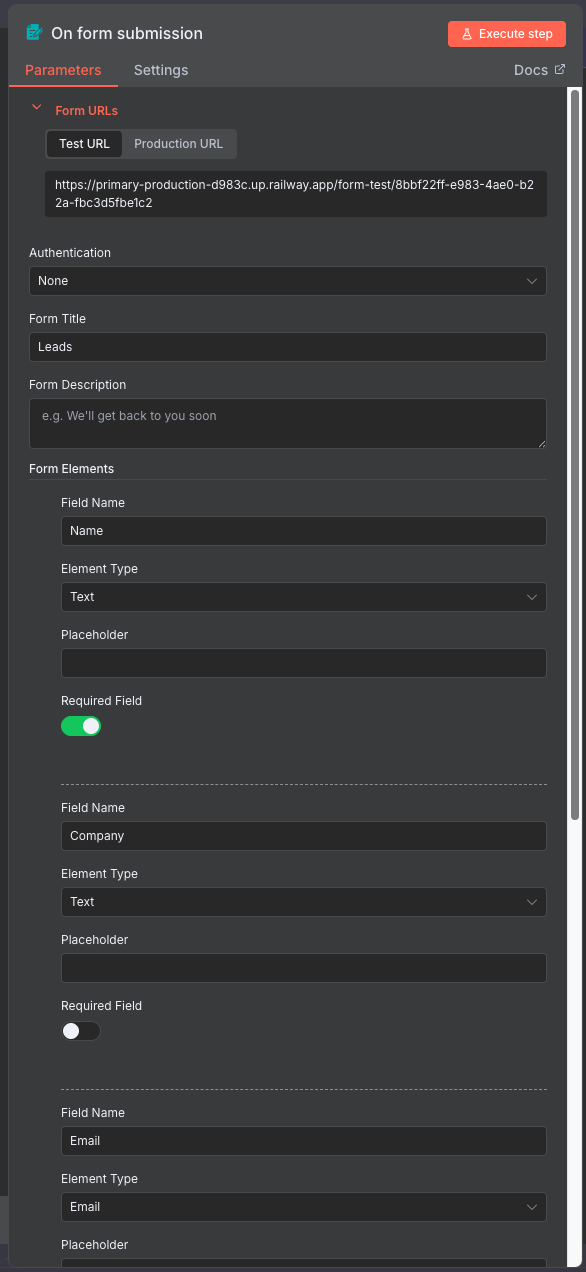This screenshot has height=1272, width=586.
Task: Disable Required Field for the Name element
Action: pos(81,725)
